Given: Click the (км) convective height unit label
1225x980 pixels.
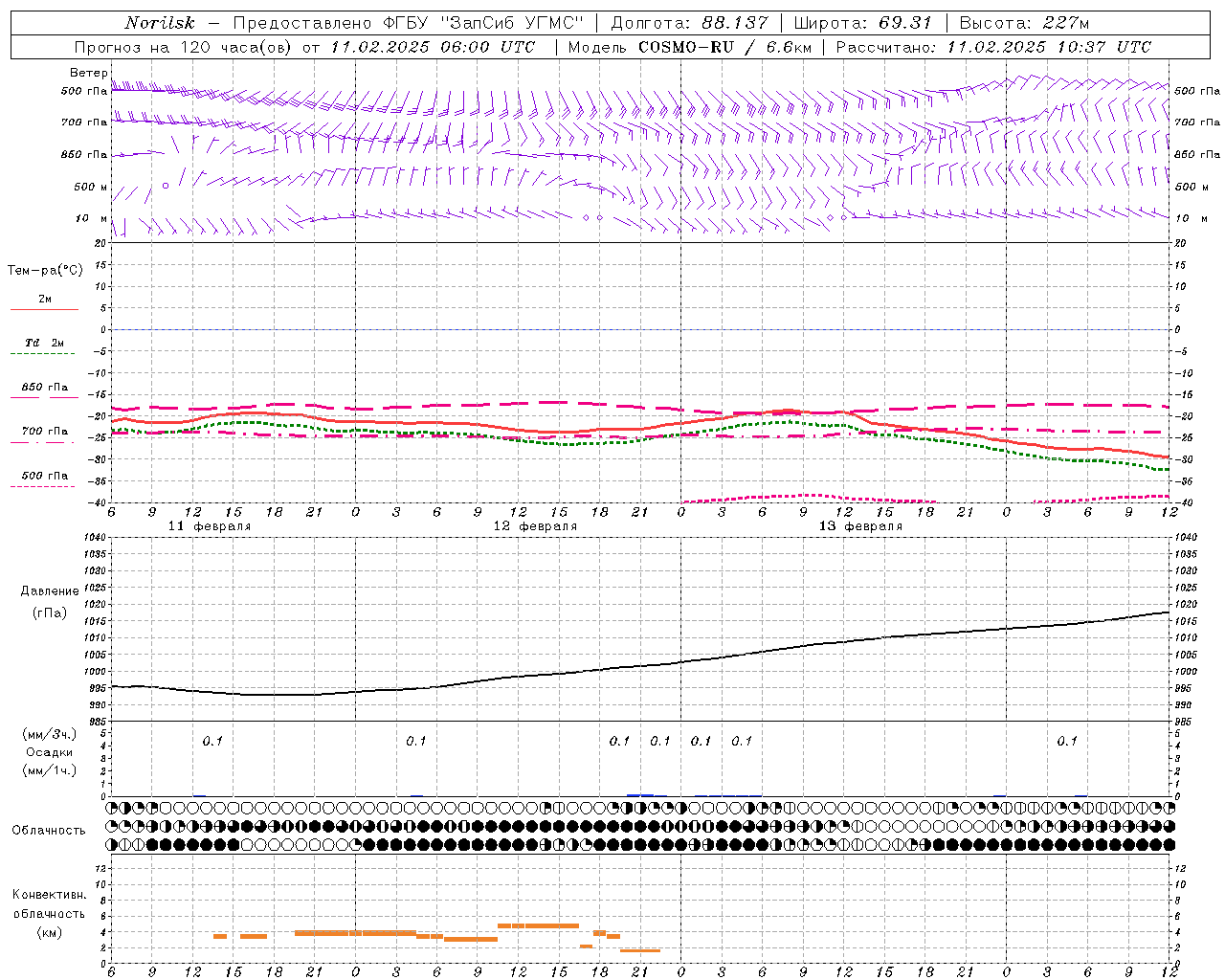Looking at the screenshot, I should coord(50,932).
